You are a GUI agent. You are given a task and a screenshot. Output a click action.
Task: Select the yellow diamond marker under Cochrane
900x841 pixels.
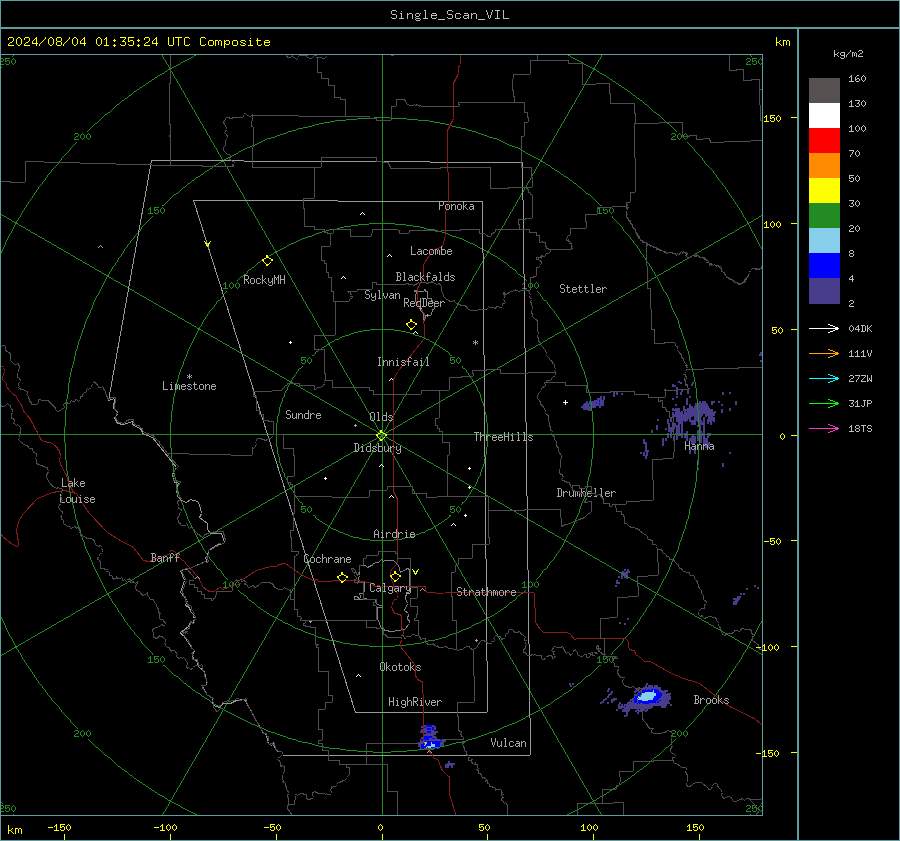[x=342, y=577]
